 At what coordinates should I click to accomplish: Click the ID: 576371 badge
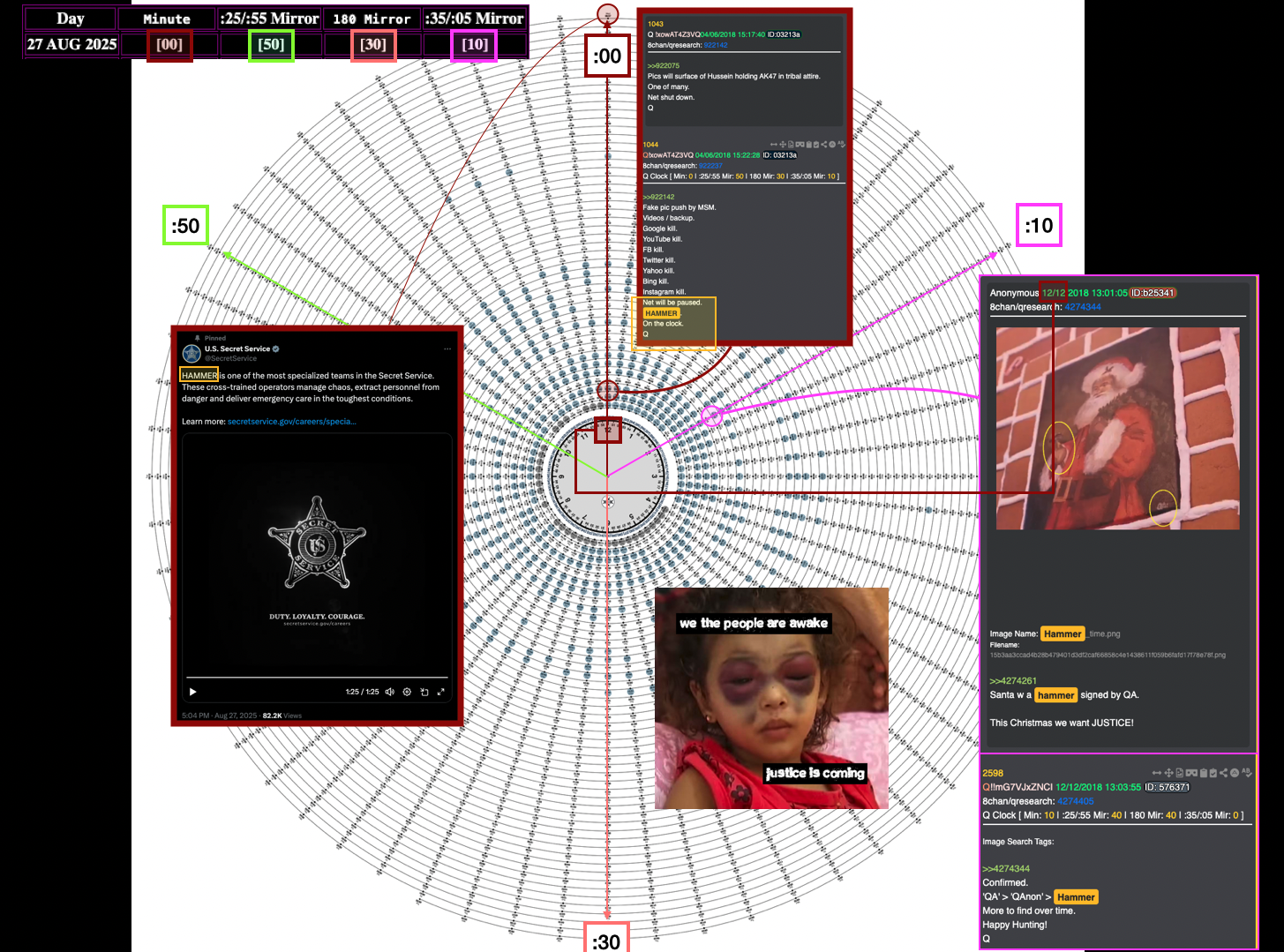point(1168,787)
